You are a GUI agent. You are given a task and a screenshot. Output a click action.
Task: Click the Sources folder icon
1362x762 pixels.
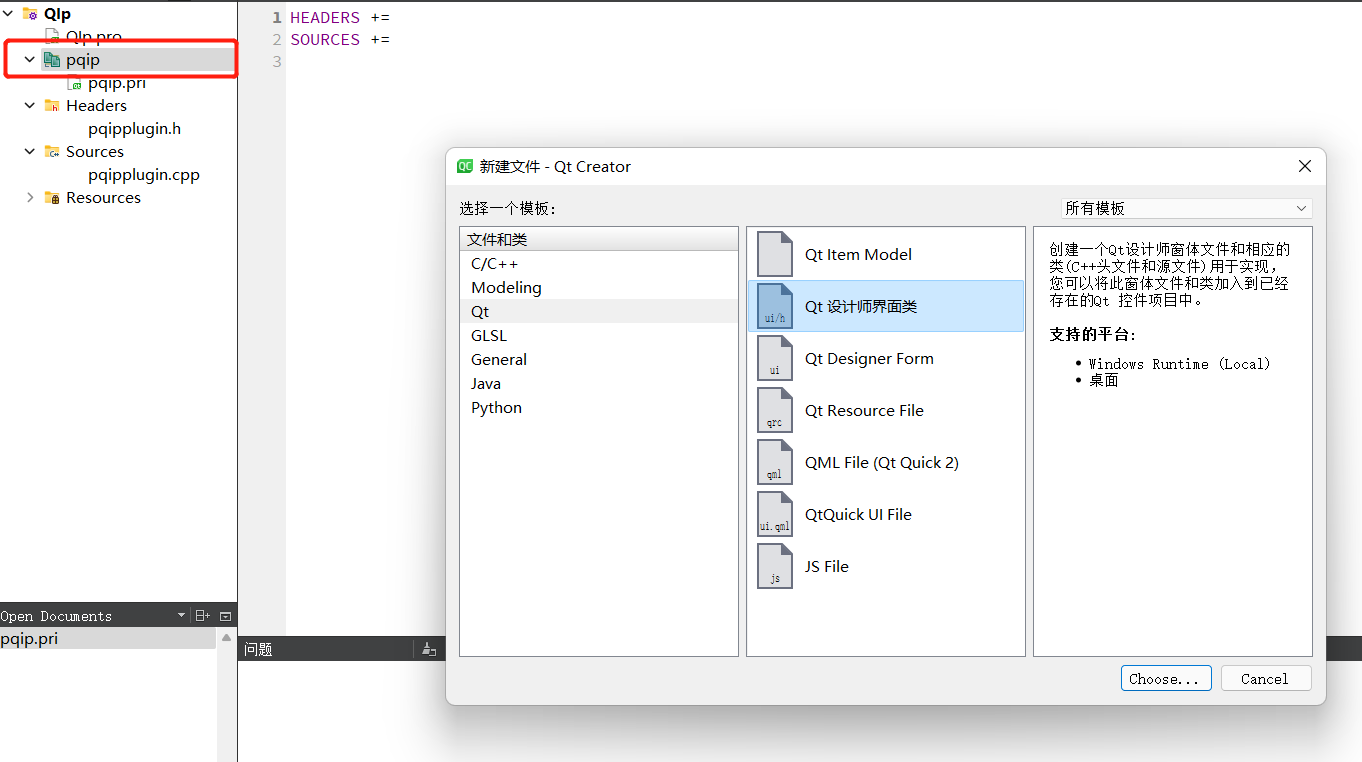point(52,151)
